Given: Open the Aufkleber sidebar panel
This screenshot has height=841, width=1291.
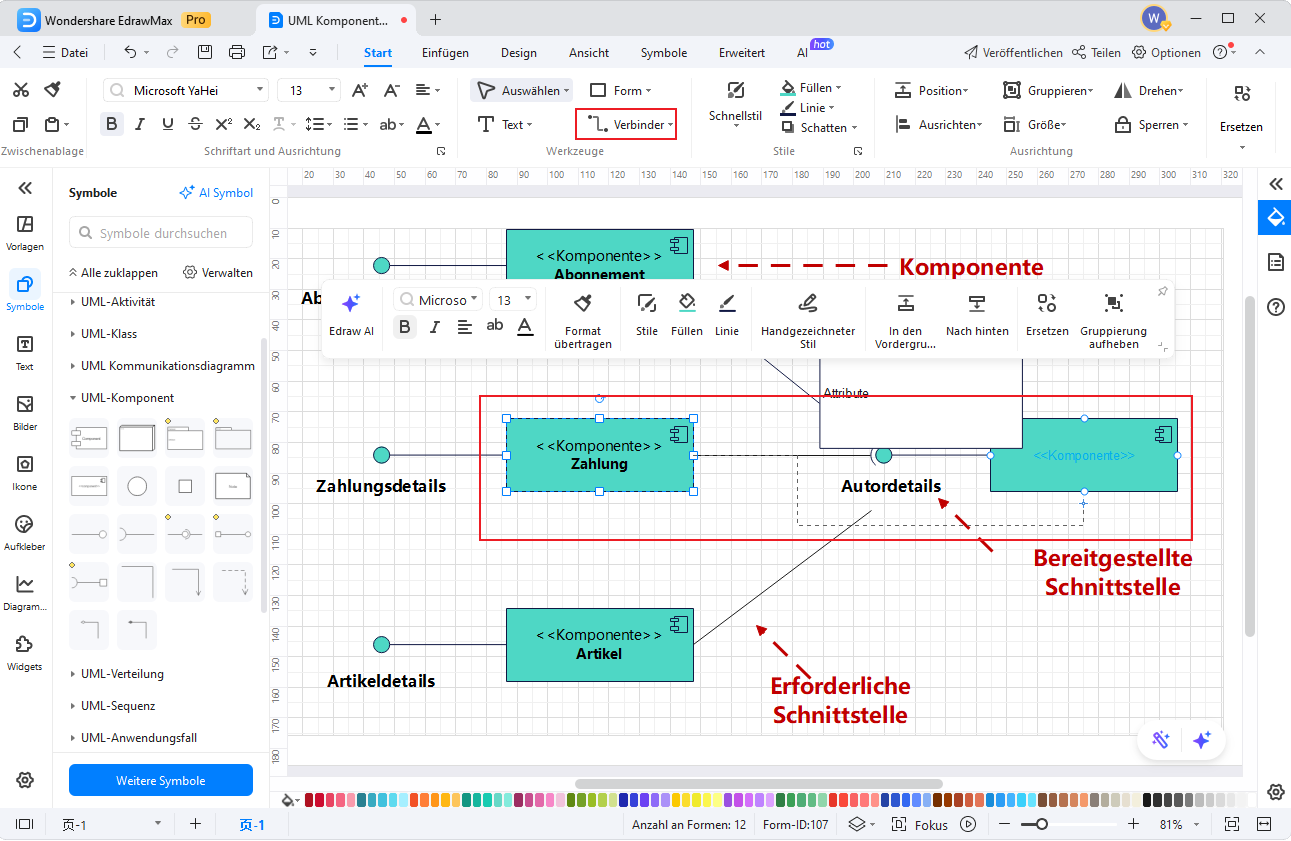Looking at the screenshot, I should tap(25, 532).
